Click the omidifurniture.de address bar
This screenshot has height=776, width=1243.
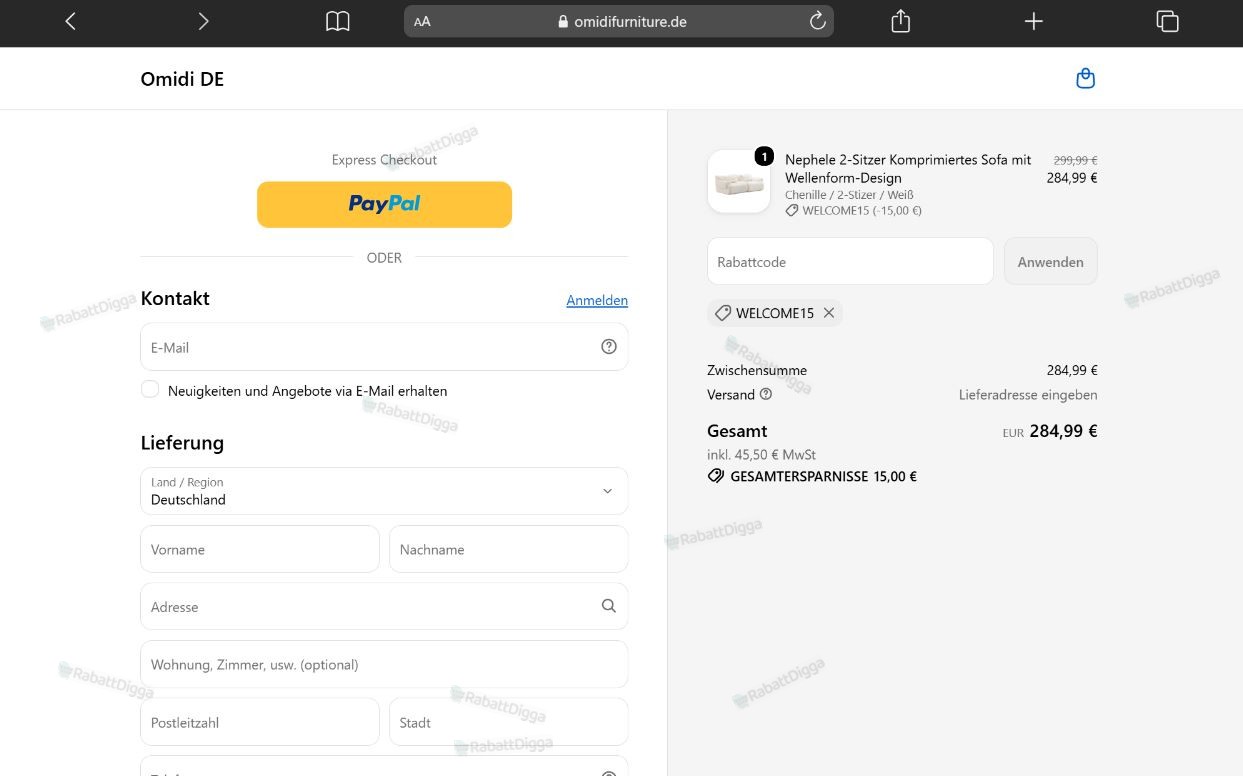pyautogui.click(x=619, y=21)
